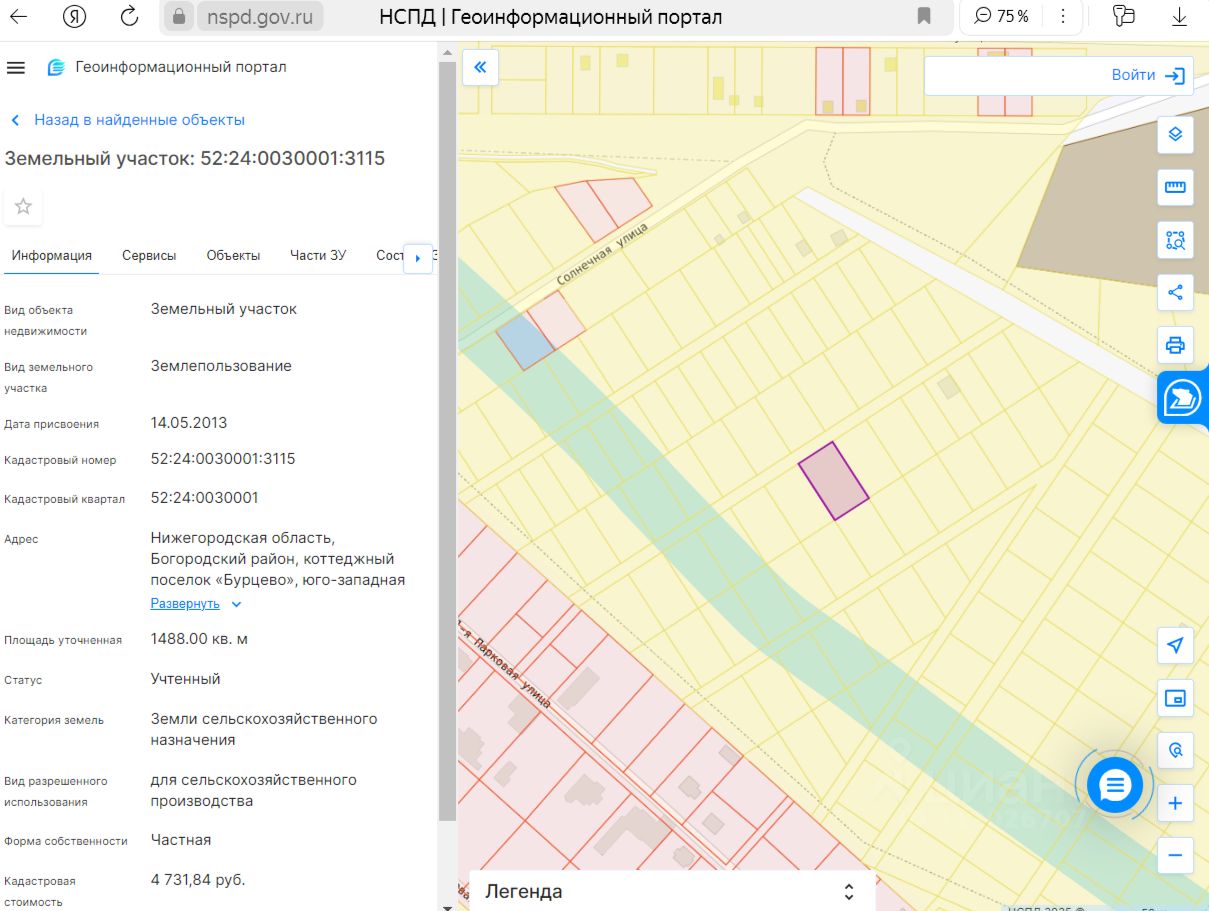The image size is (1209, 911).
Task: Click the nspd.gov.ru address field
Action: point(261,16)
